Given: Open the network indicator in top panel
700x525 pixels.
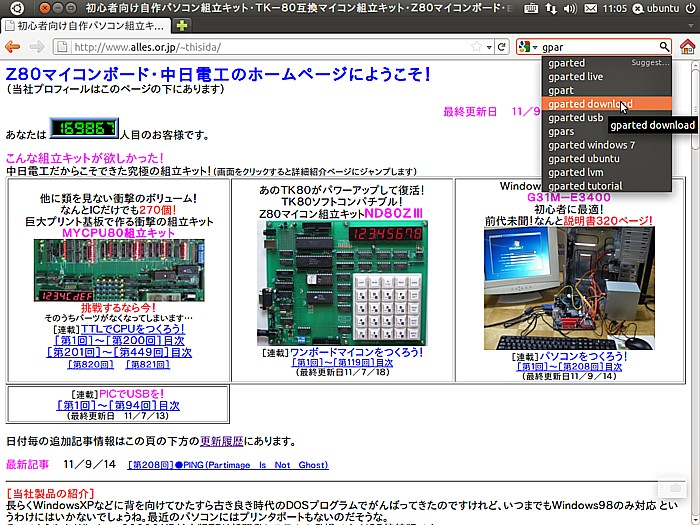Looking at the screenshot, I should coord(551,8).
